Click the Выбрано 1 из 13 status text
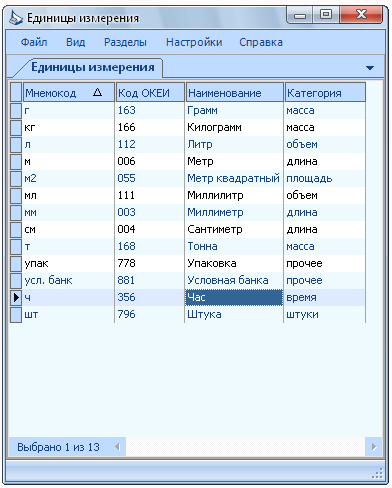The width and height of the screenshot is (392, 488). [58, 447]
